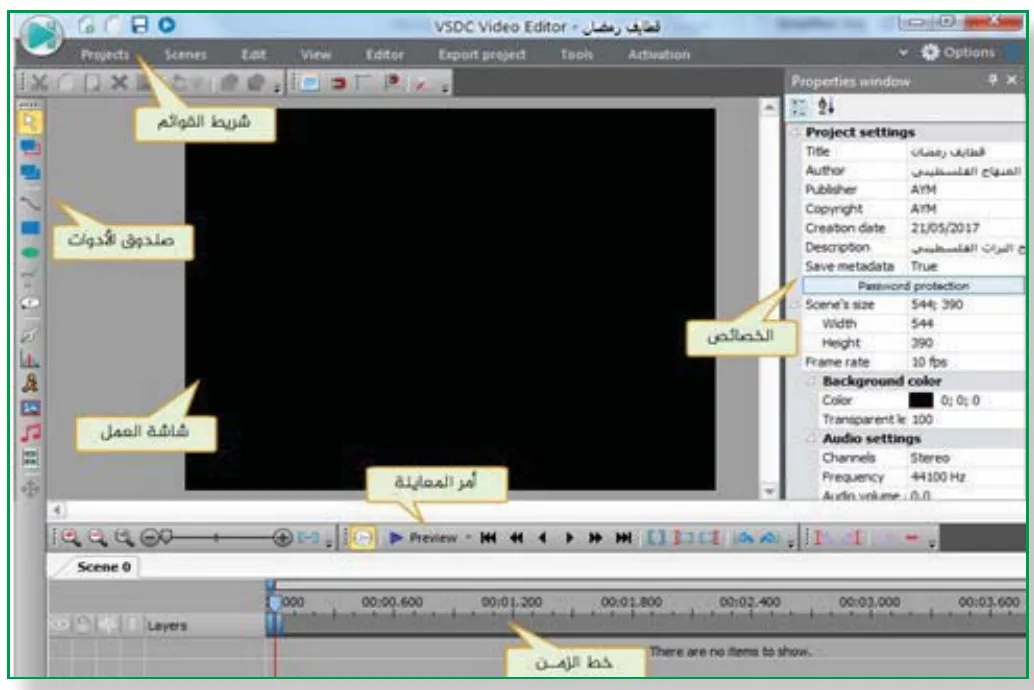This screenshot has width=1034, height=690.
Task: Jump to the first frame in playback controls
Action: pos(489,538)
